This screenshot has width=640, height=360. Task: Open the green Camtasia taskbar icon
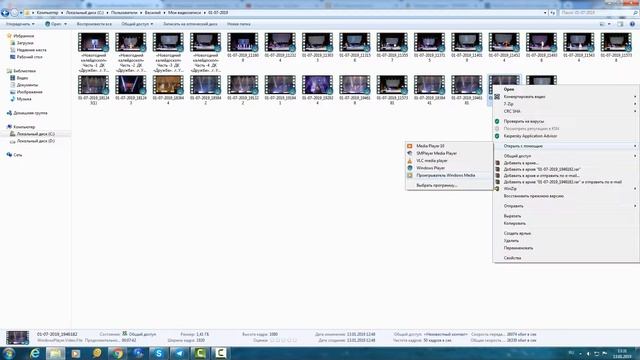[x=200, y=353]
